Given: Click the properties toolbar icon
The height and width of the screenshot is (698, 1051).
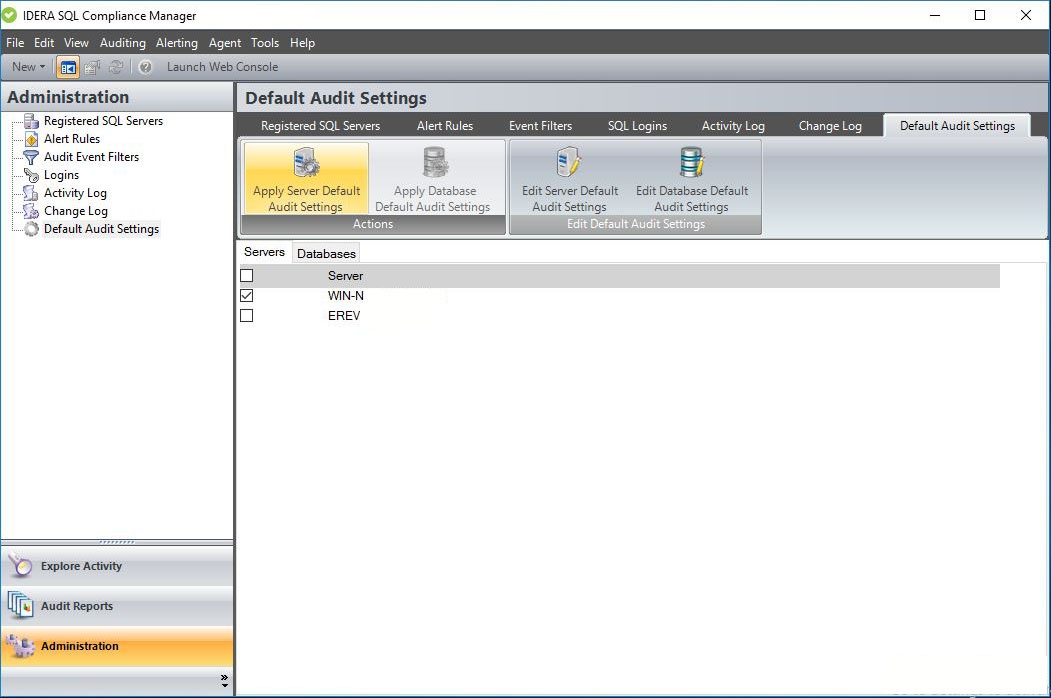Looking at the screenshot, I should tap(92, 67).
